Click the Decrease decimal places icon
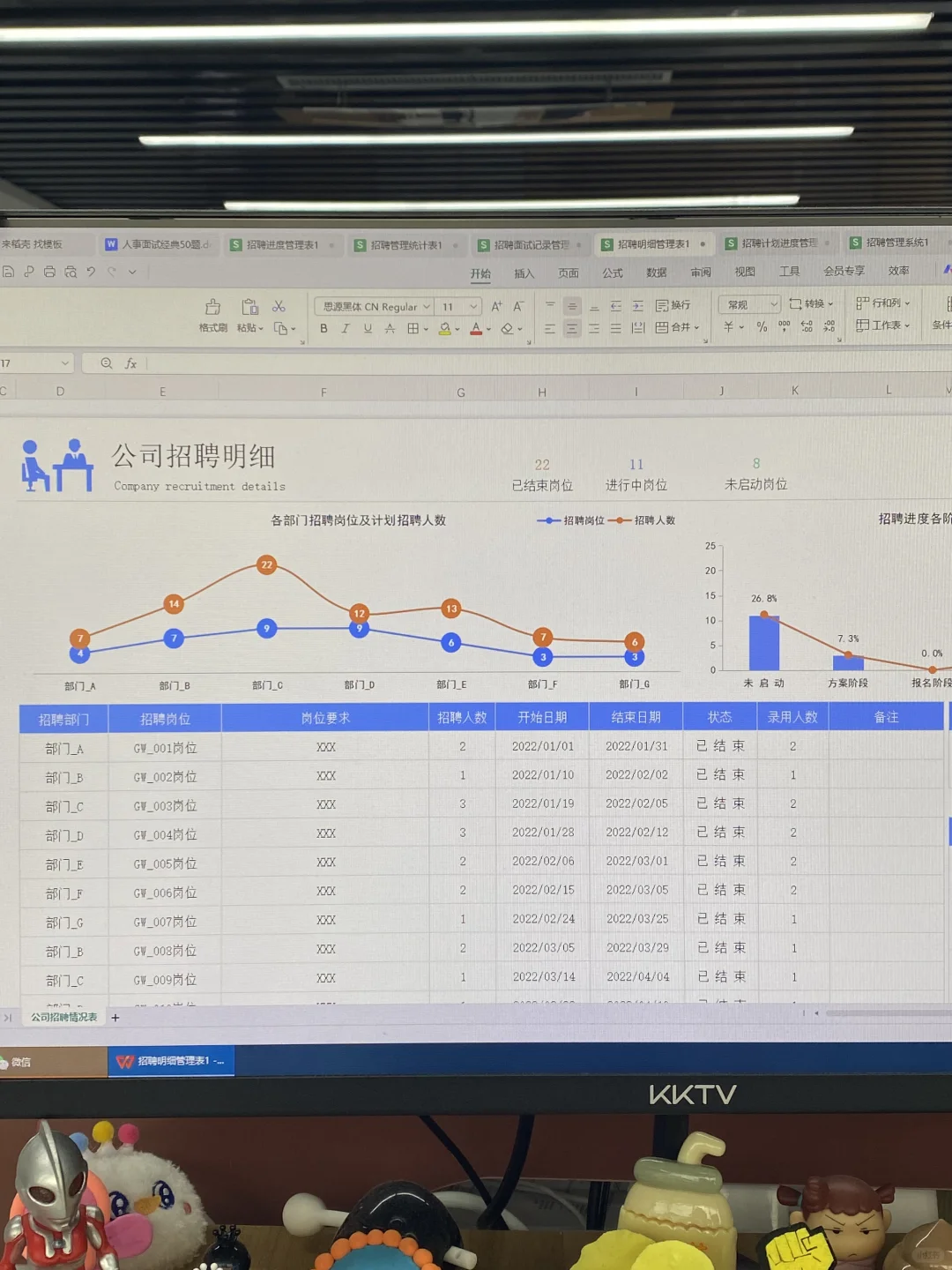Viewport: 952px width, 1270px height. coord(829,325)
